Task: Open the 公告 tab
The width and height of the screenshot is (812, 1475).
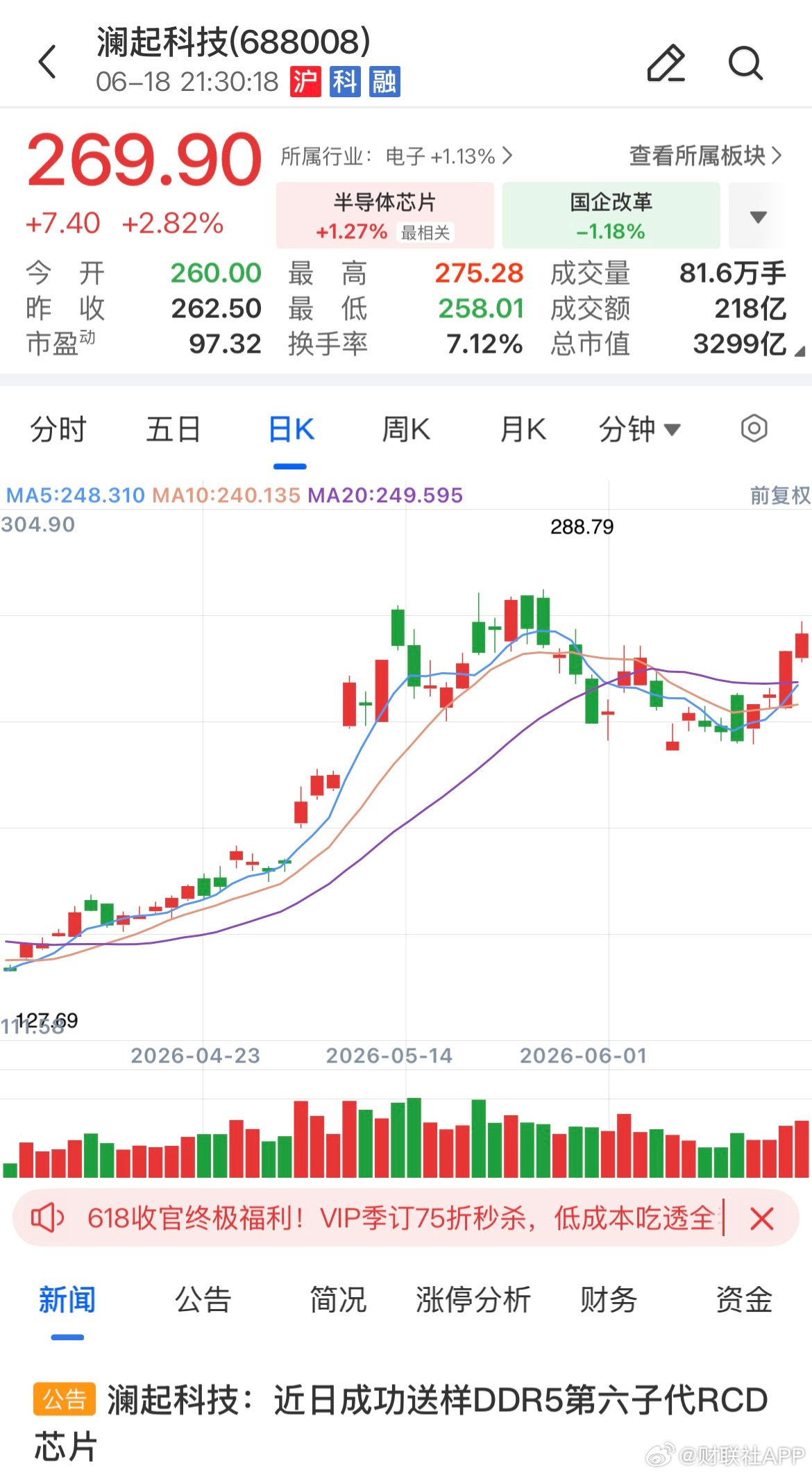Action: (x=203, y=1300)
